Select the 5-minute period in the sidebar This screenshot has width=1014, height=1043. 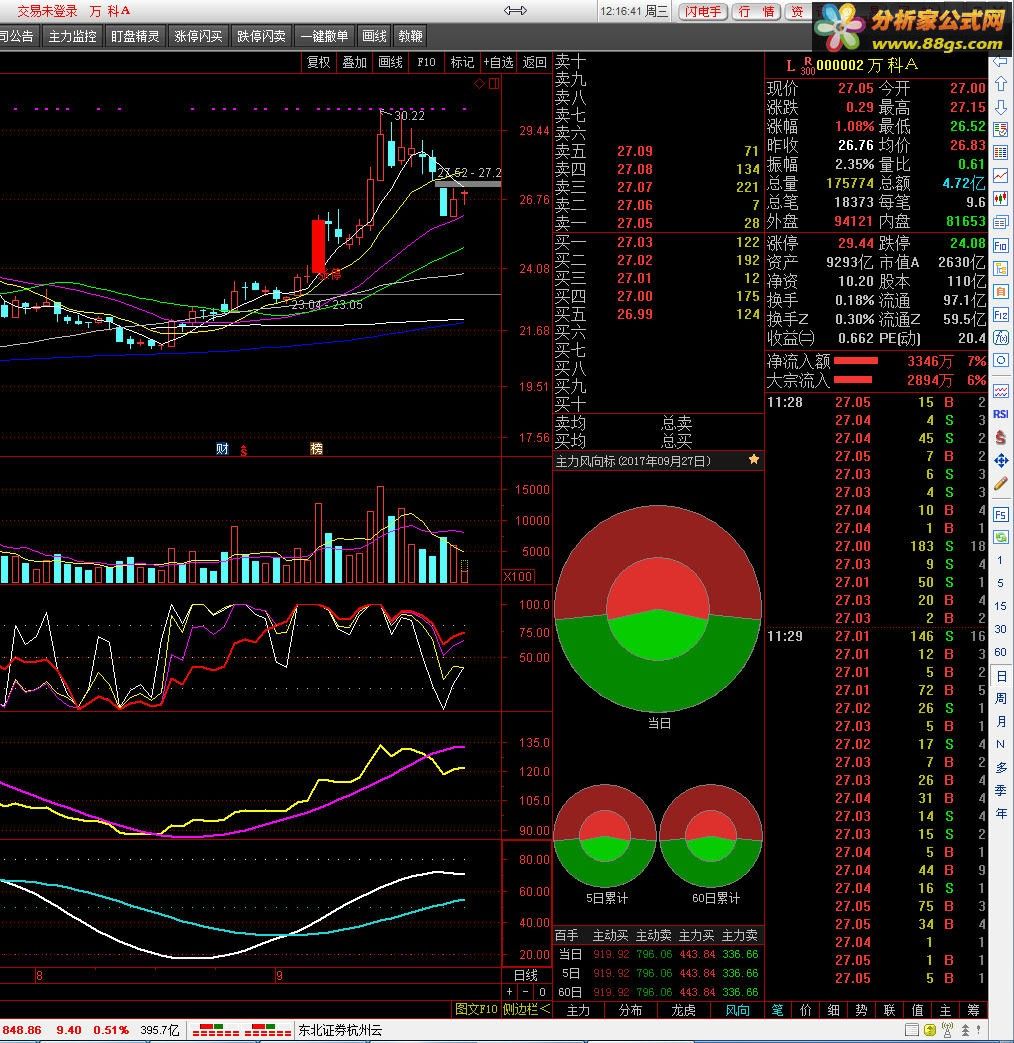point(1000,583)
